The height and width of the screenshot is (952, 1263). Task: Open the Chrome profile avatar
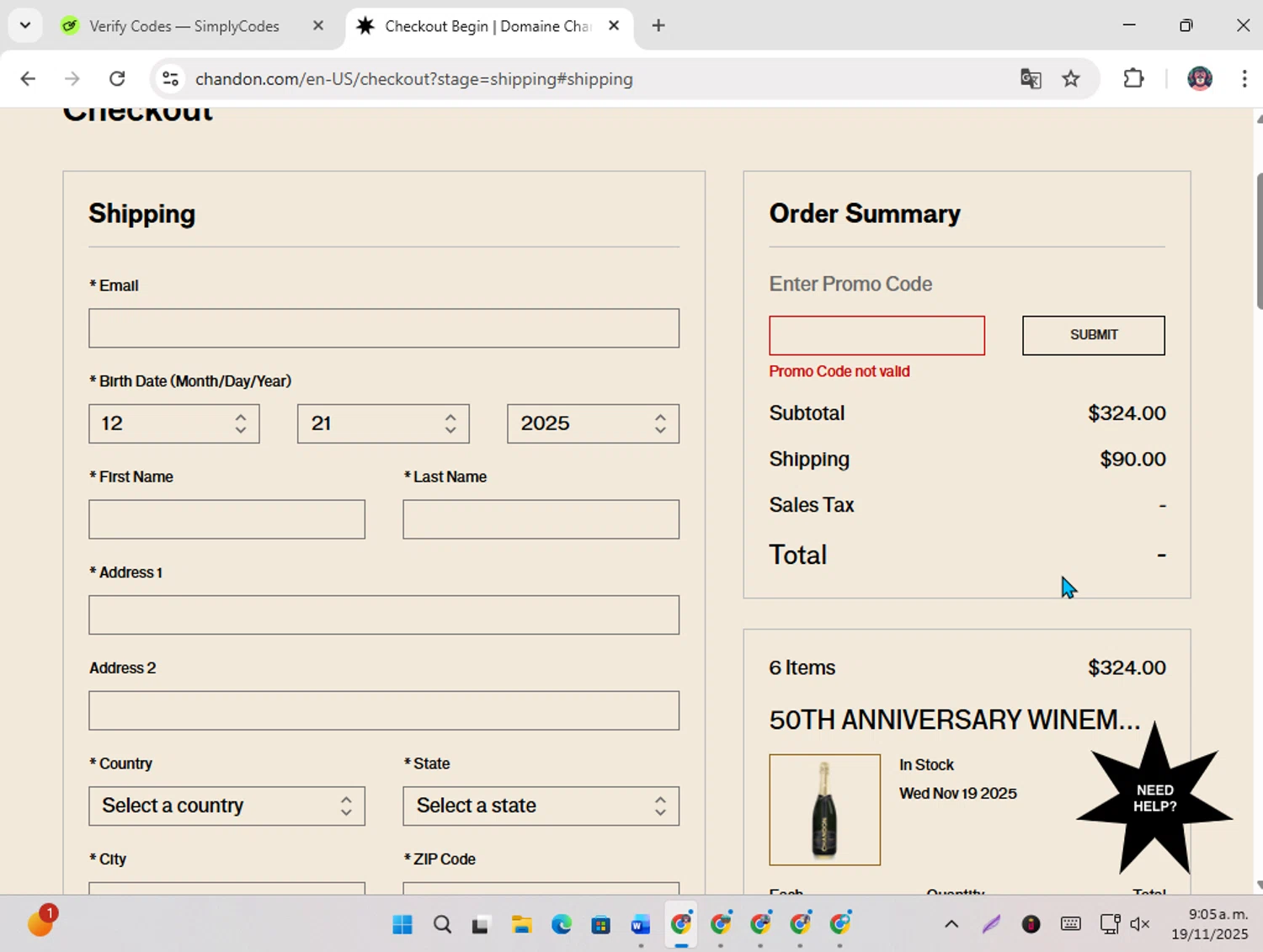(1200, 78)
